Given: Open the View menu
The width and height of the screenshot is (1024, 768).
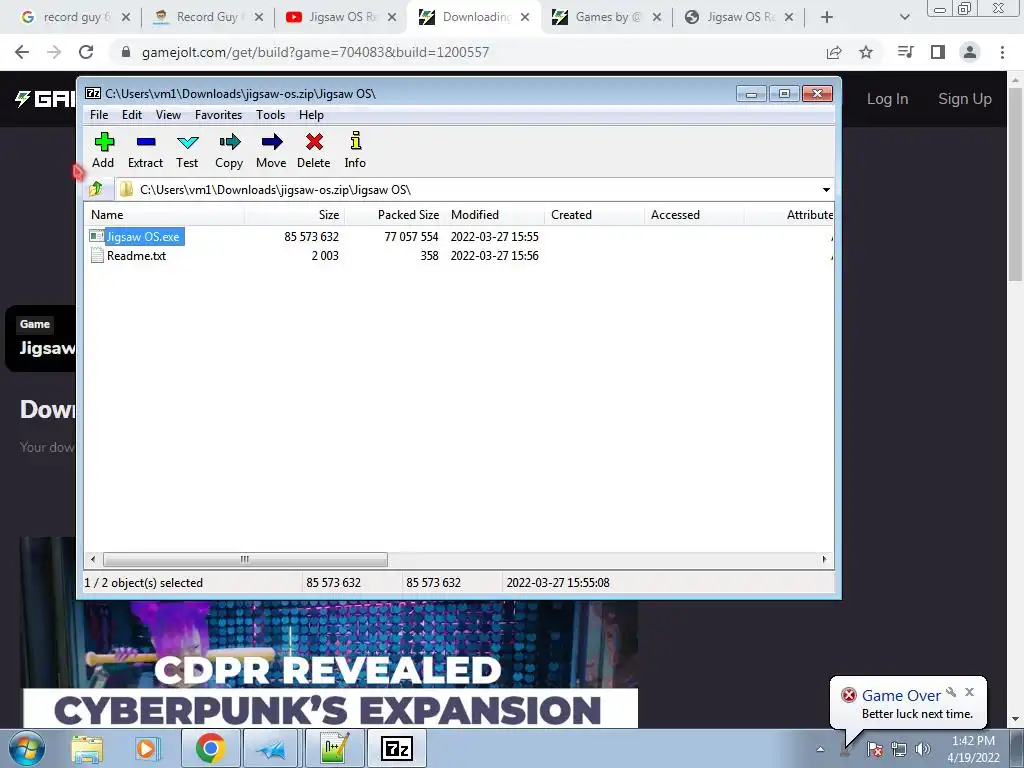Looking at the screenshot, I should pos(168,115).
